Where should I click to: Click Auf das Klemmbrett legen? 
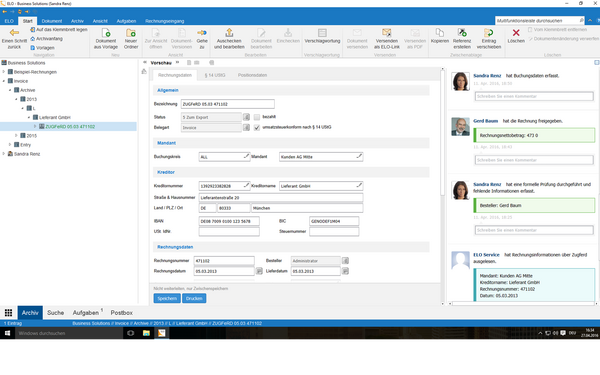pyautogui.click(x=59, y=29)
